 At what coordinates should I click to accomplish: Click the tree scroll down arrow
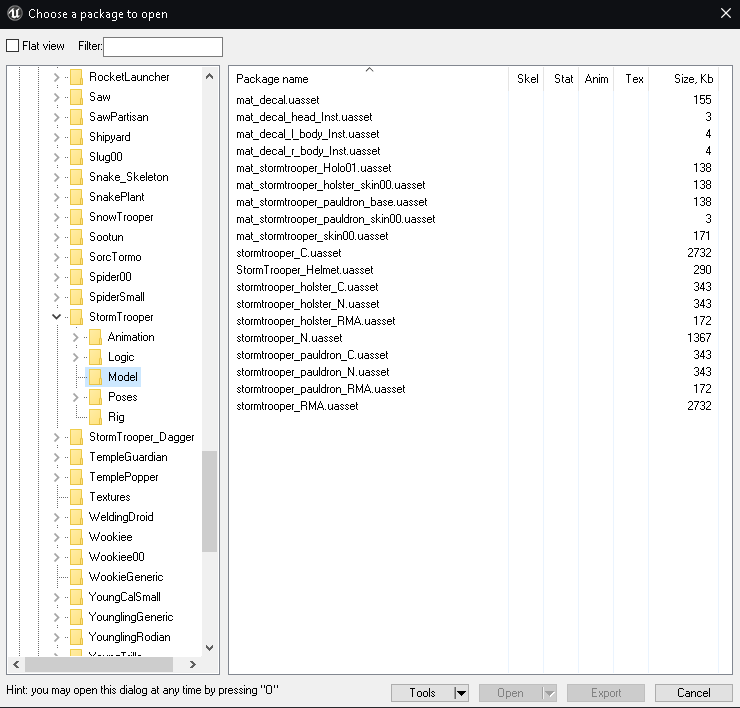coord(210,648)
